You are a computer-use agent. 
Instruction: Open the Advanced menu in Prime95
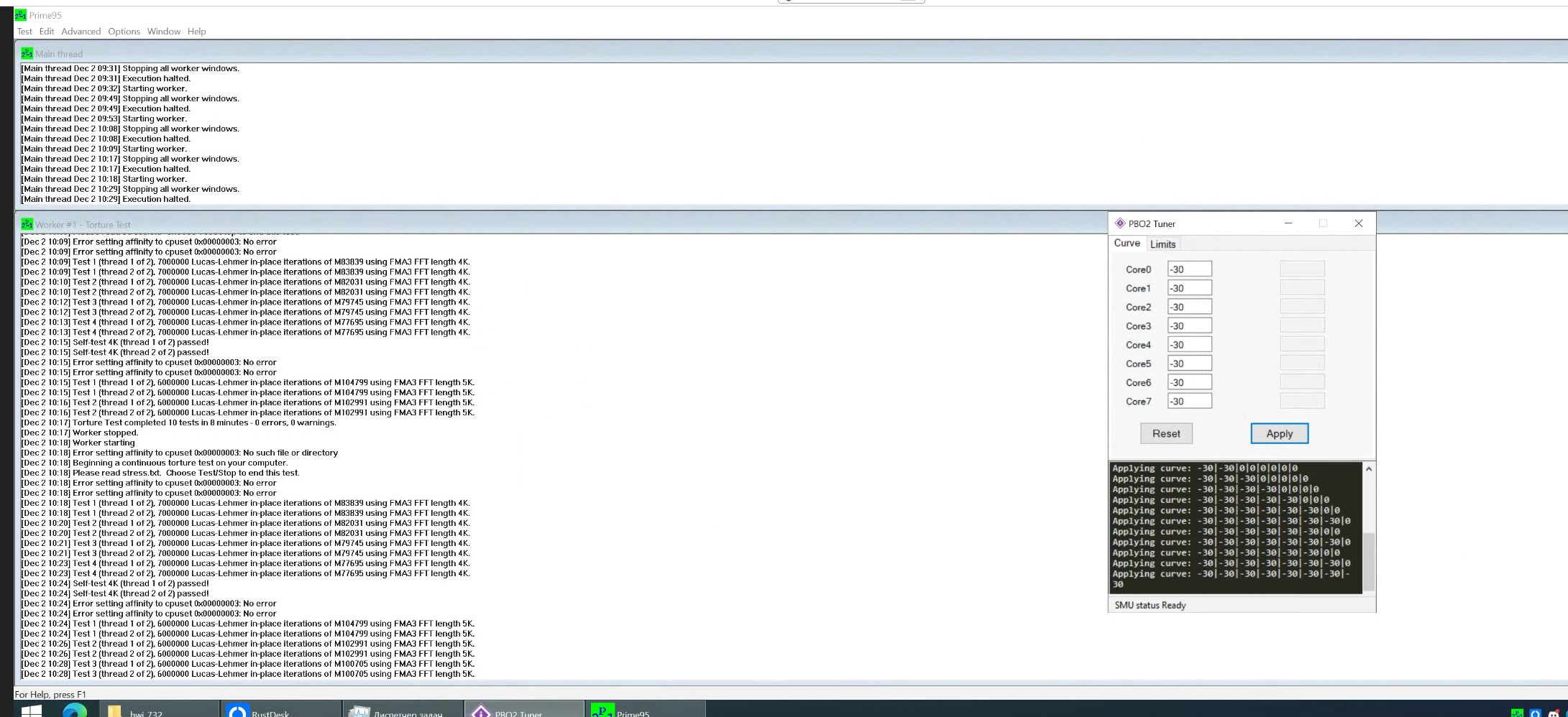click(81, 32)
